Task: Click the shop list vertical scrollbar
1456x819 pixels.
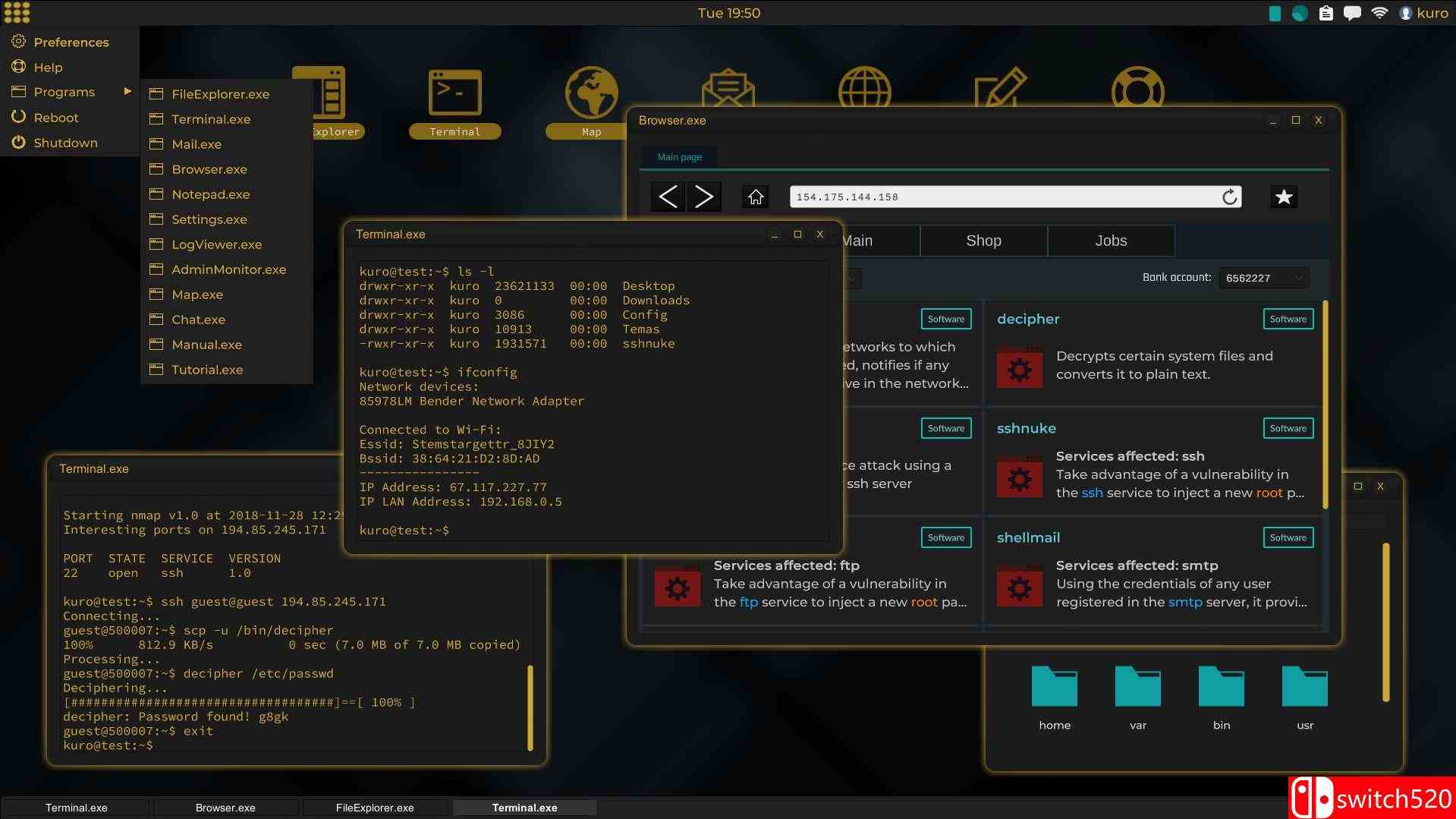Action: pos(1325,404)
